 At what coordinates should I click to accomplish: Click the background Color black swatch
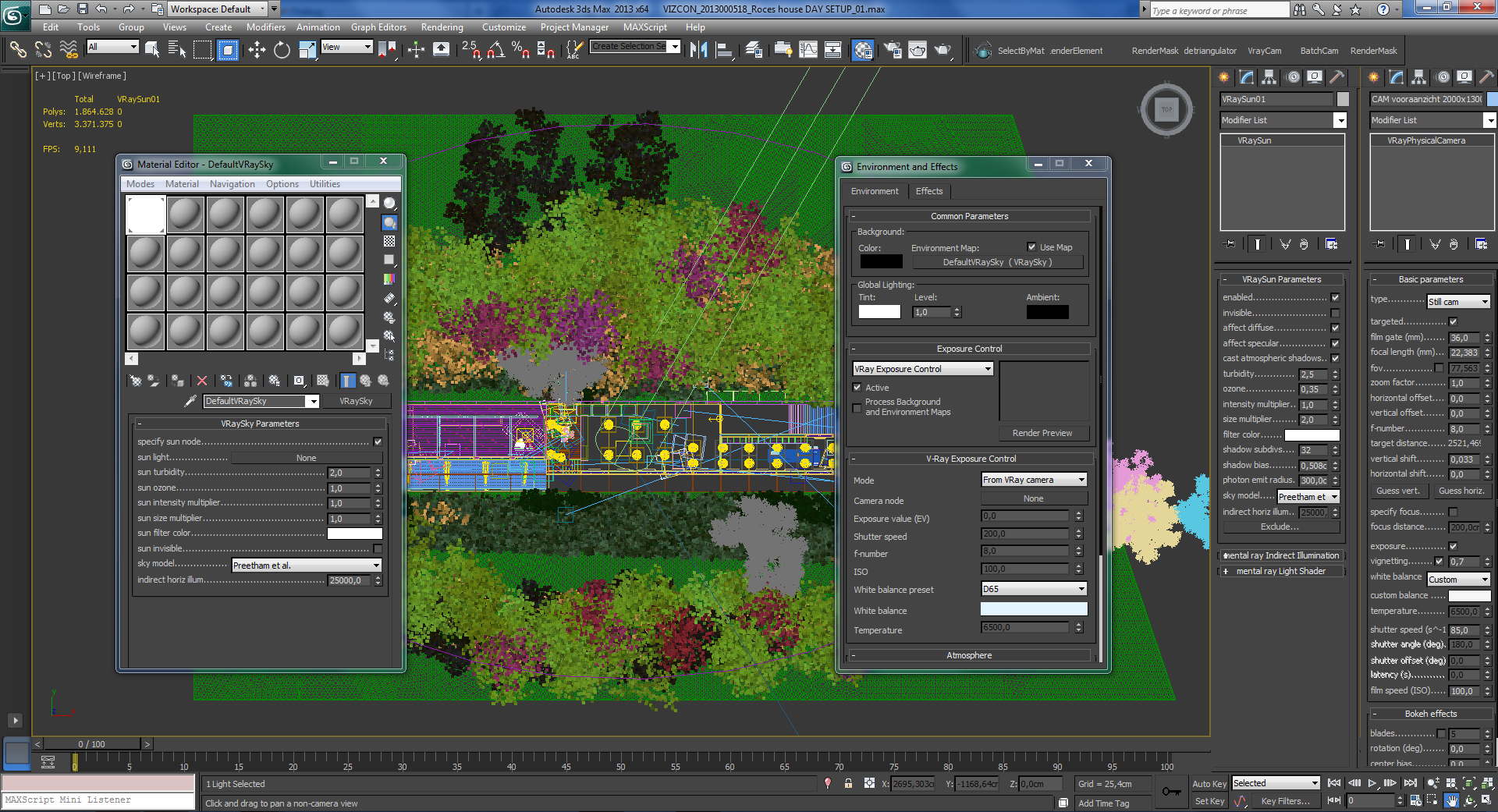coord(880,262)
